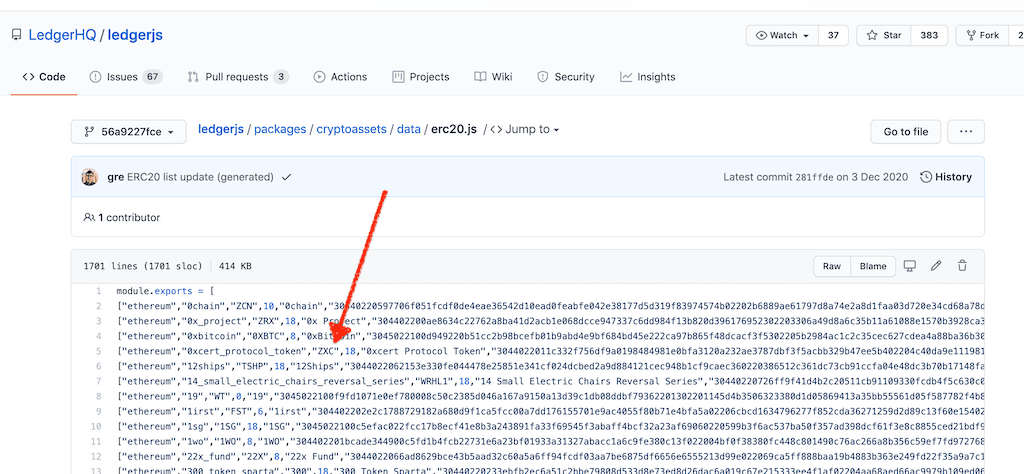Select line number 5

[x=97, y=351]
